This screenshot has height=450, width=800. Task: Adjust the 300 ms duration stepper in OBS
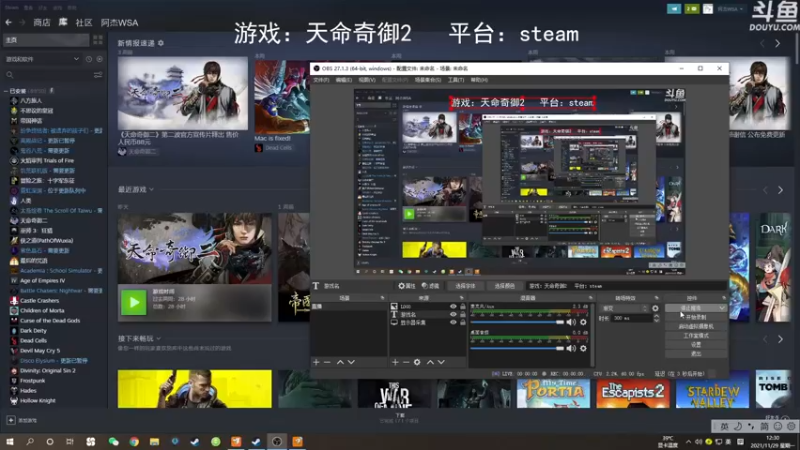pyautogui.click(x=656, y=318)
